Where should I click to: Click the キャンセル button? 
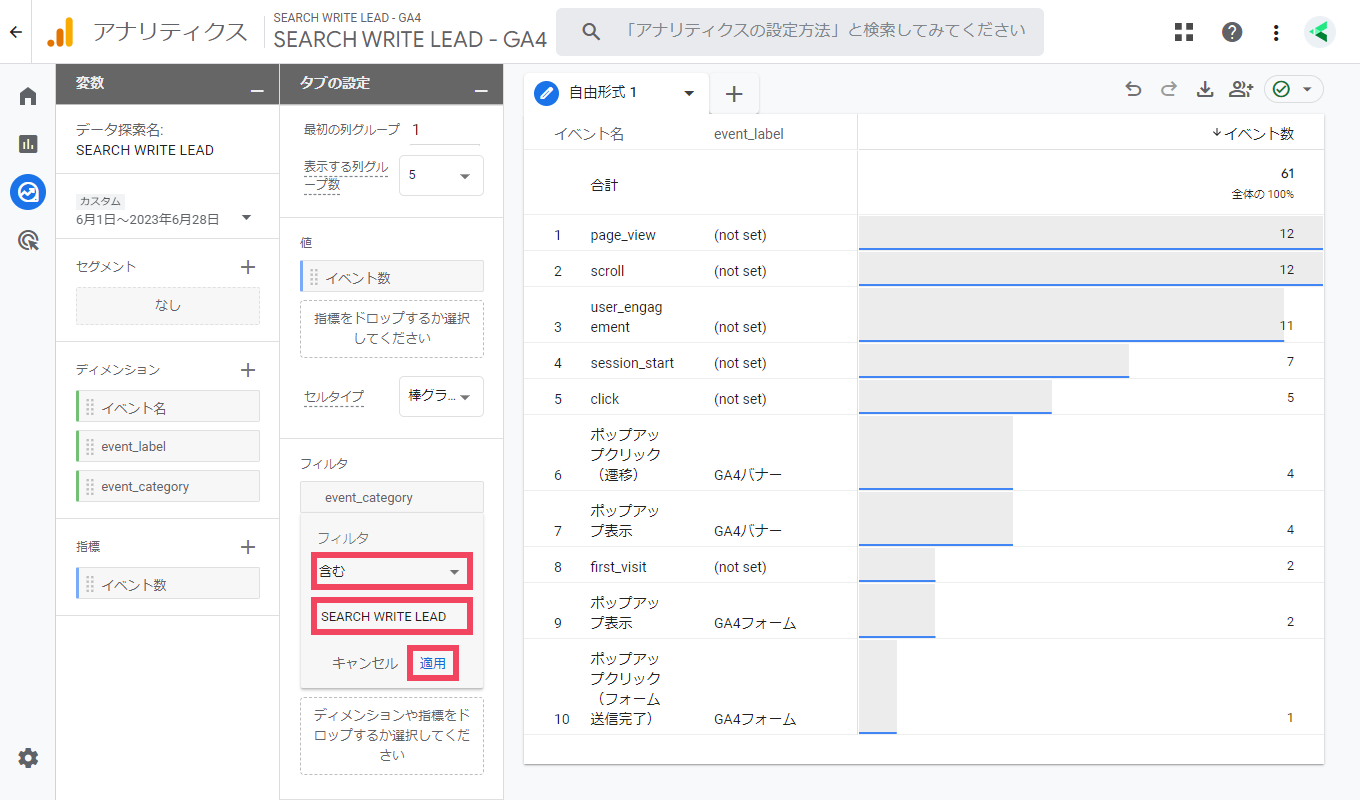pos(365,663)
